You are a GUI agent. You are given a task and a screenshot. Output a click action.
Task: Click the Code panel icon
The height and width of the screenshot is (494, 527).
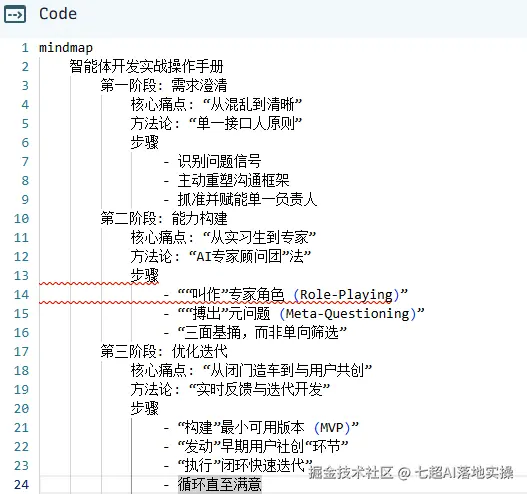click(x=15, y=14)
